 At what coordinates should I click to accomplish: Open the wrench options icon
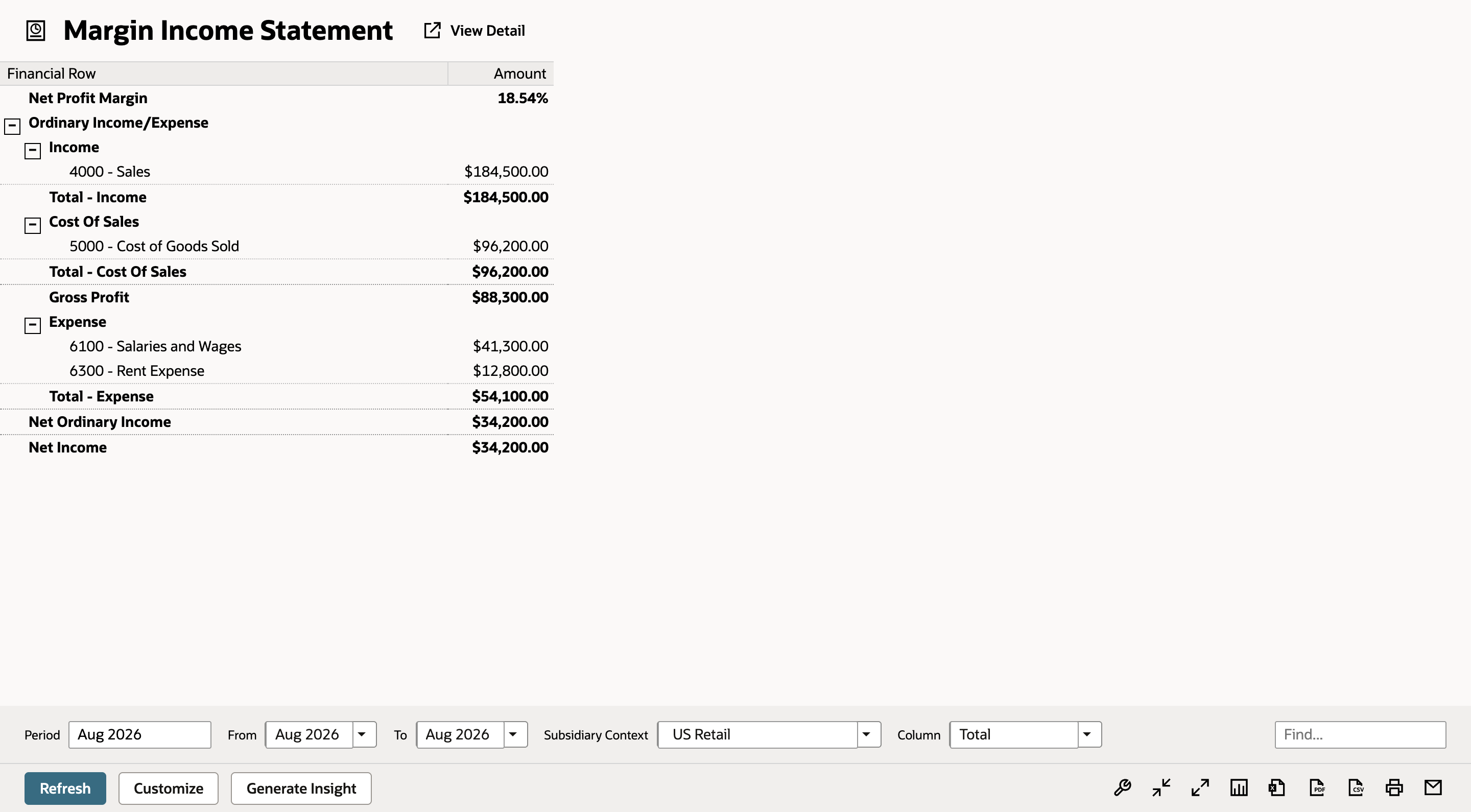pyautogui.click(x=1122, y=787)
